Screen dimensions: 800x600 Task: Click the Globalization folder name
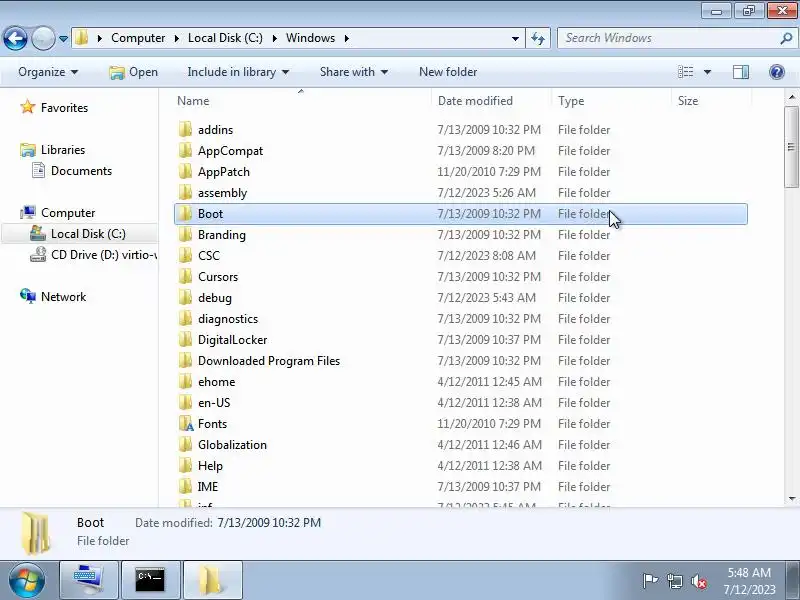(232, 444)
